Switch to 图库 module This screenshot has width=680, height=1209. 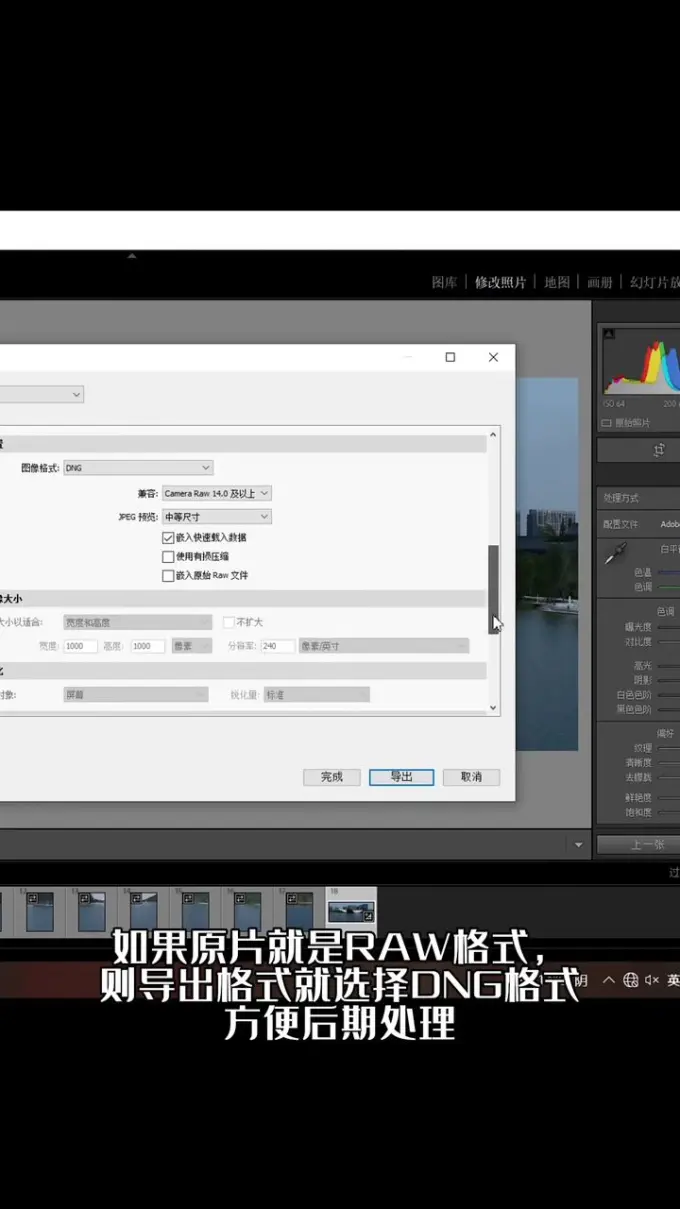[x=444, y=282]
